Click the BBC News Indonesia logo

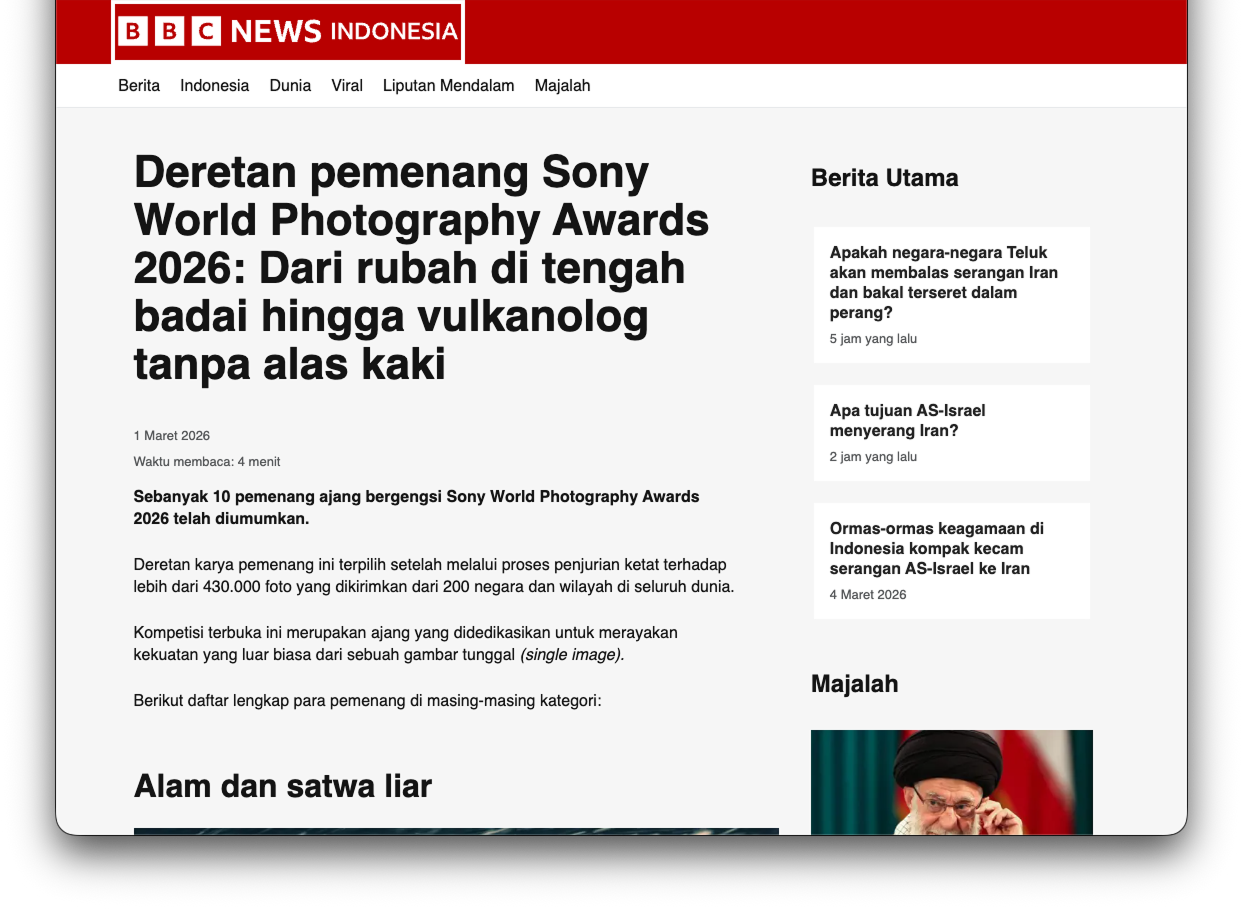point(288,31)
